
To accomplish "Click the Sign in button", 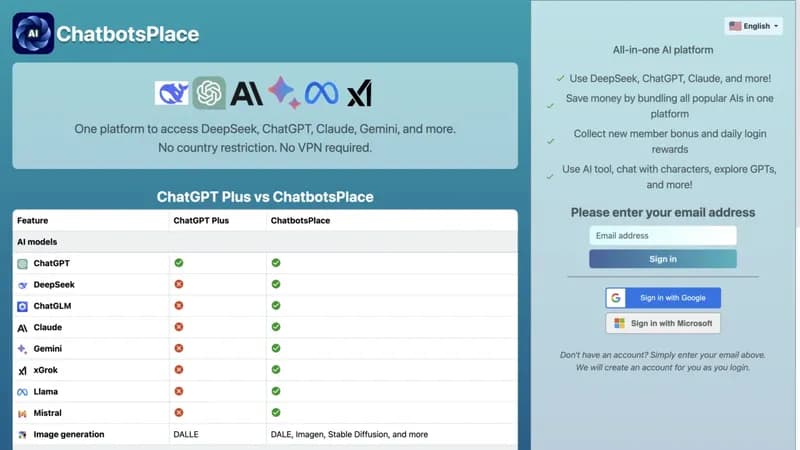I will (663, 259).
